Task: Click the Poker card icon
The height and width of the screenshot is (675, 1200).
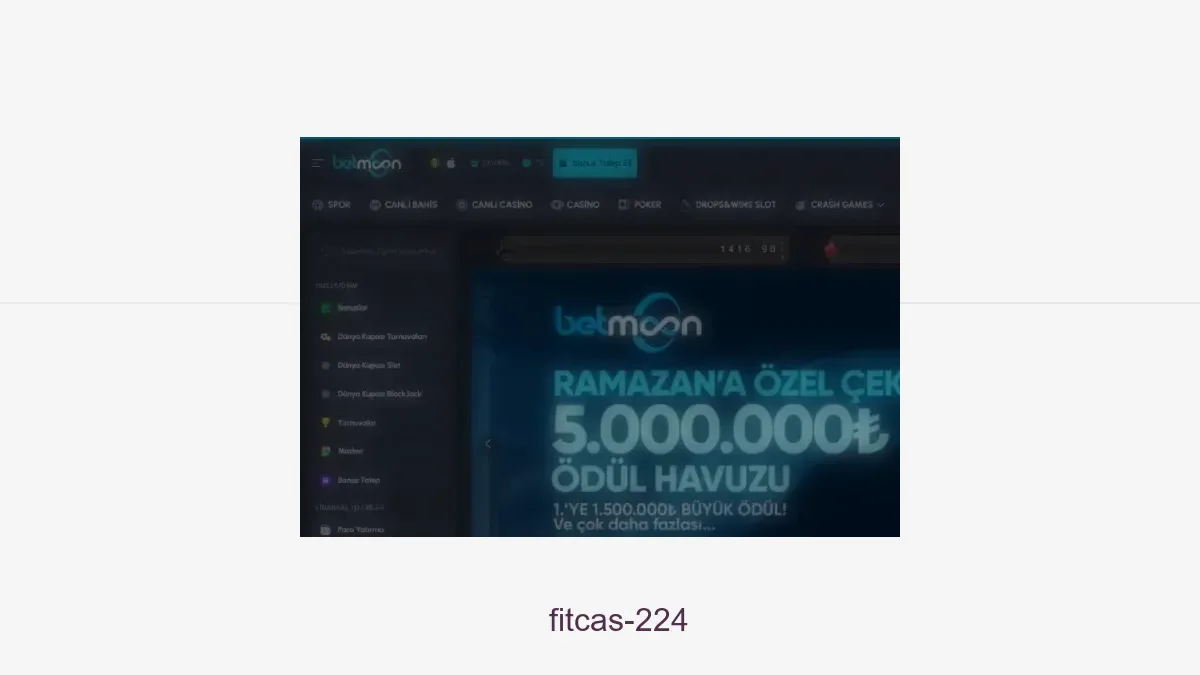Action: click(623, 204)
